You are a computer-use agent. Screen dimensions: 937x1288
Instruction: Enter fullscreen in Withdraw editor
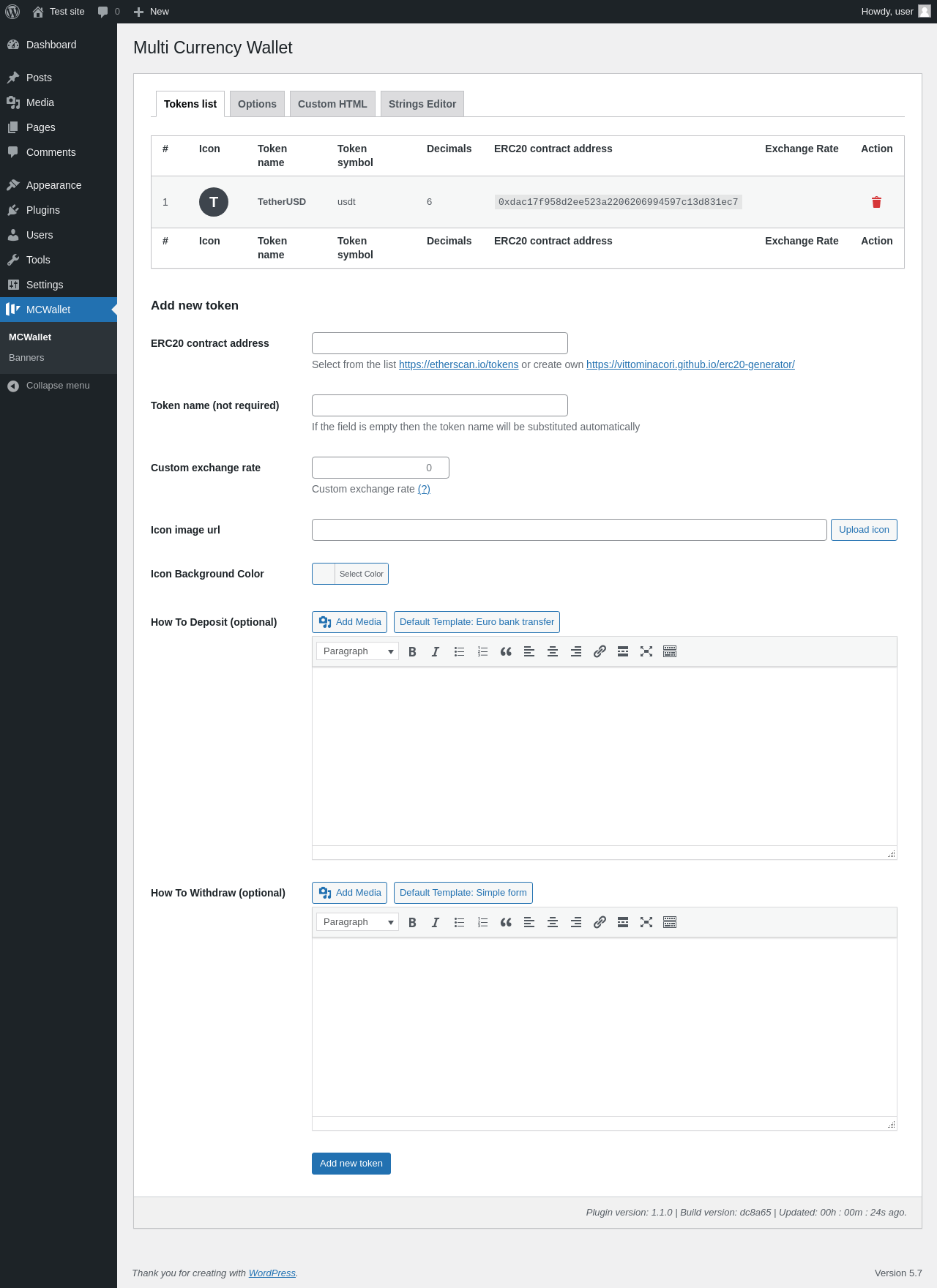[x=646, y=922]
